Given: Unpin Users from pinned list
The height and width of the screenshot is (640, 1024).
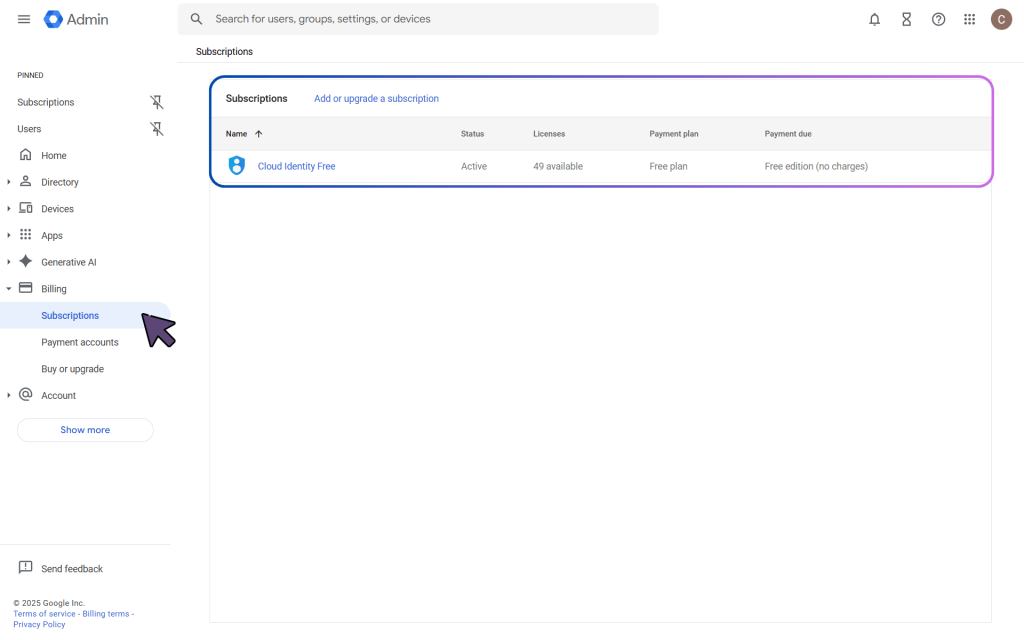Looking at the screenshot, I should (x=157, y=129).
